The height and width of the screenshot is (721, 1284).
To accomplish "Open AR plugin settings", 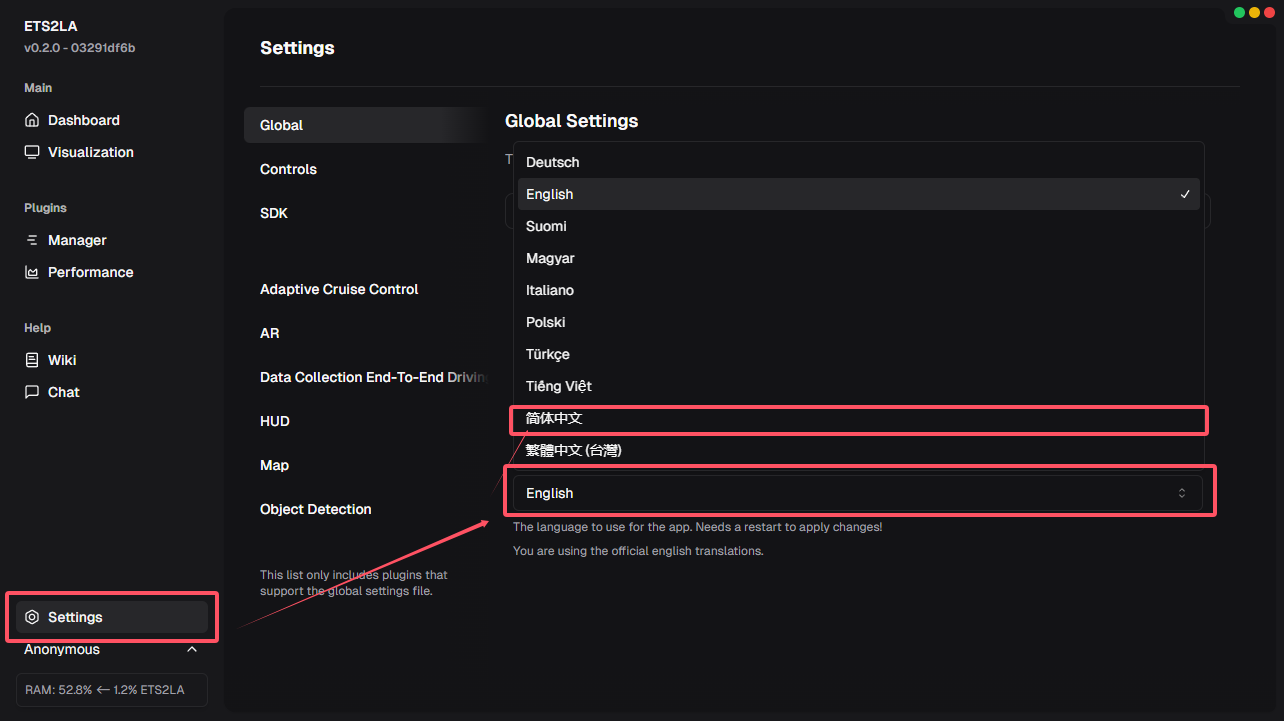I will click(x=366, y=333).
